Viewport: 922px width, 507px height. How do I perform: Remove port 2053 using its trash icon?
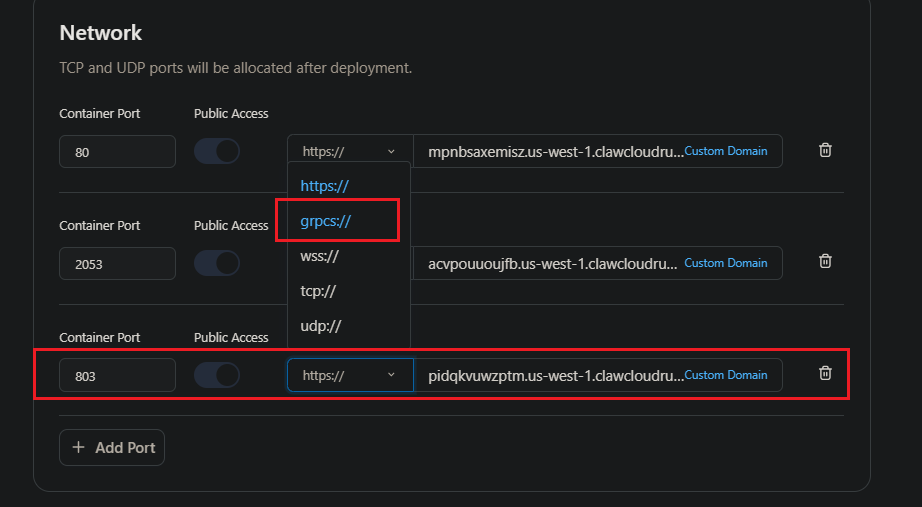[825, 261]
